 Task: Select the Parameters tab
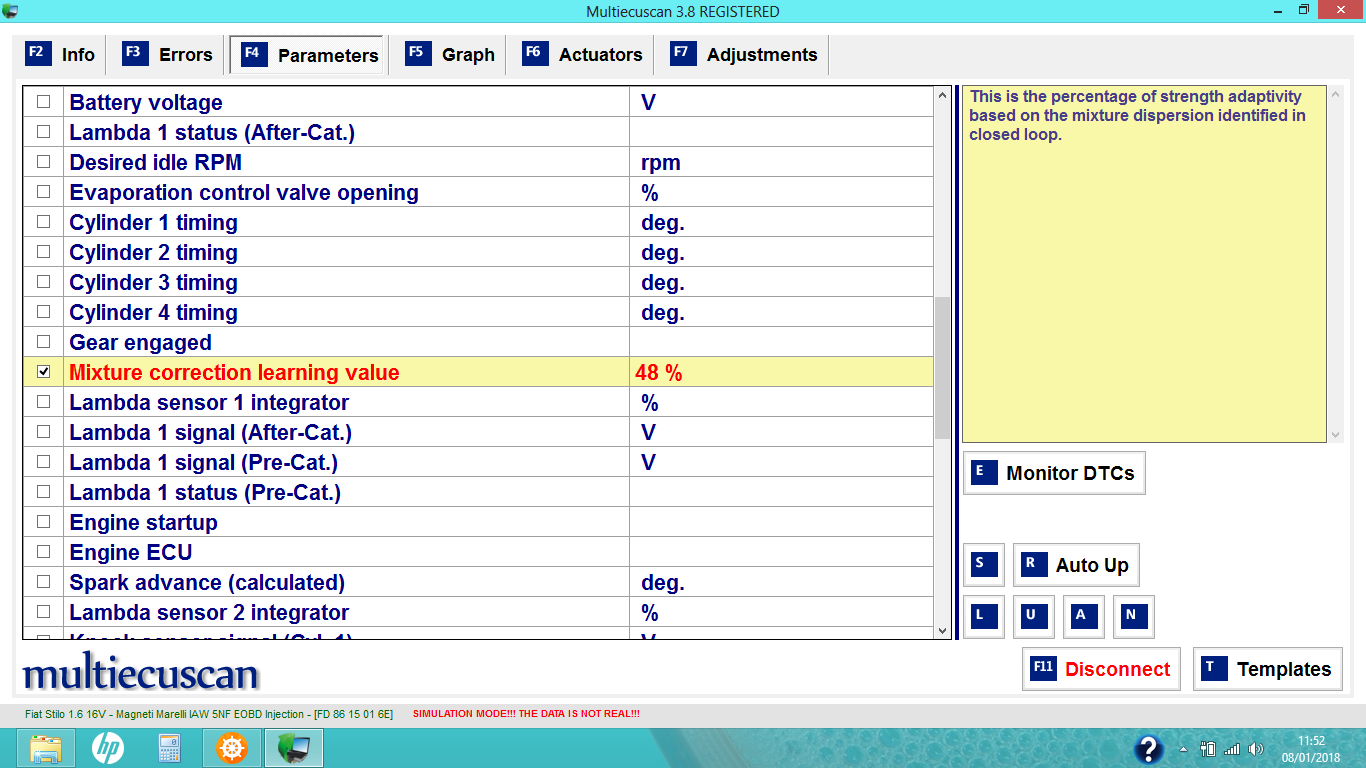[x=308, y=55]
